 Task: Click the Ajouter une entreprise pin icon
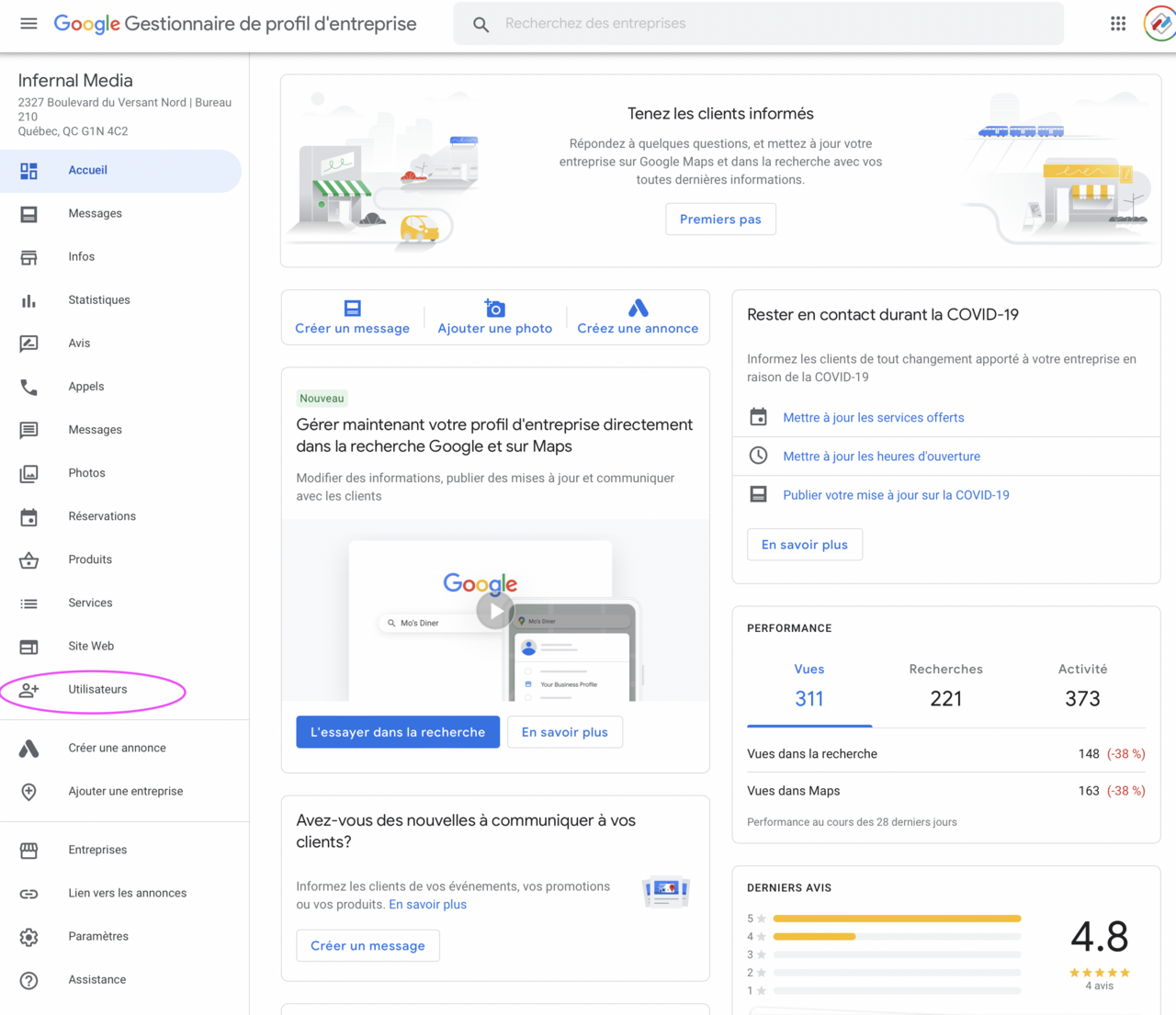(29, 792)
